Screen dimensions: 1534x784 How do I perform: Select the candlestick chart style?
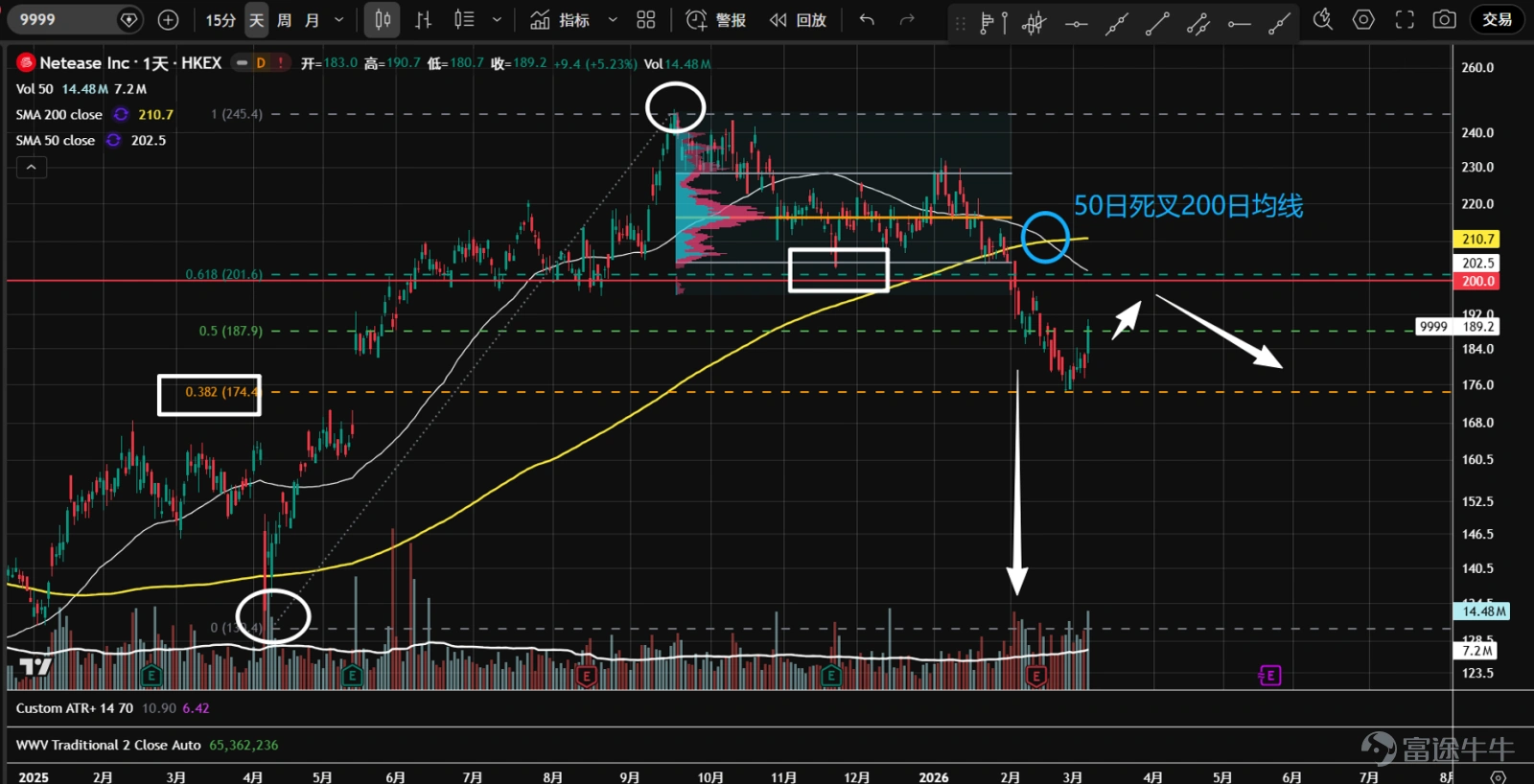coord(383,19)
